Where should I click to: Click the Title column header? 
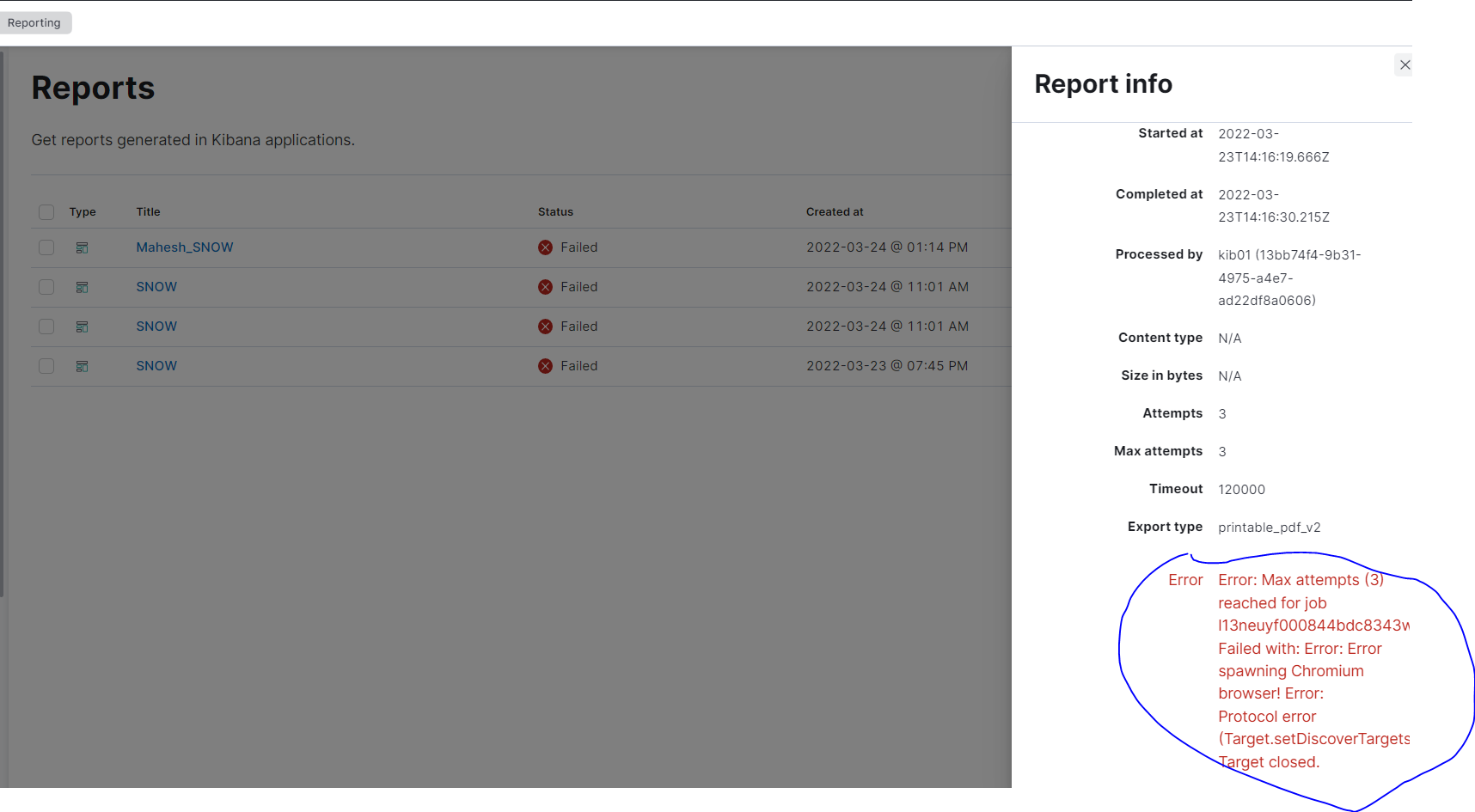[x=148, y=212]
